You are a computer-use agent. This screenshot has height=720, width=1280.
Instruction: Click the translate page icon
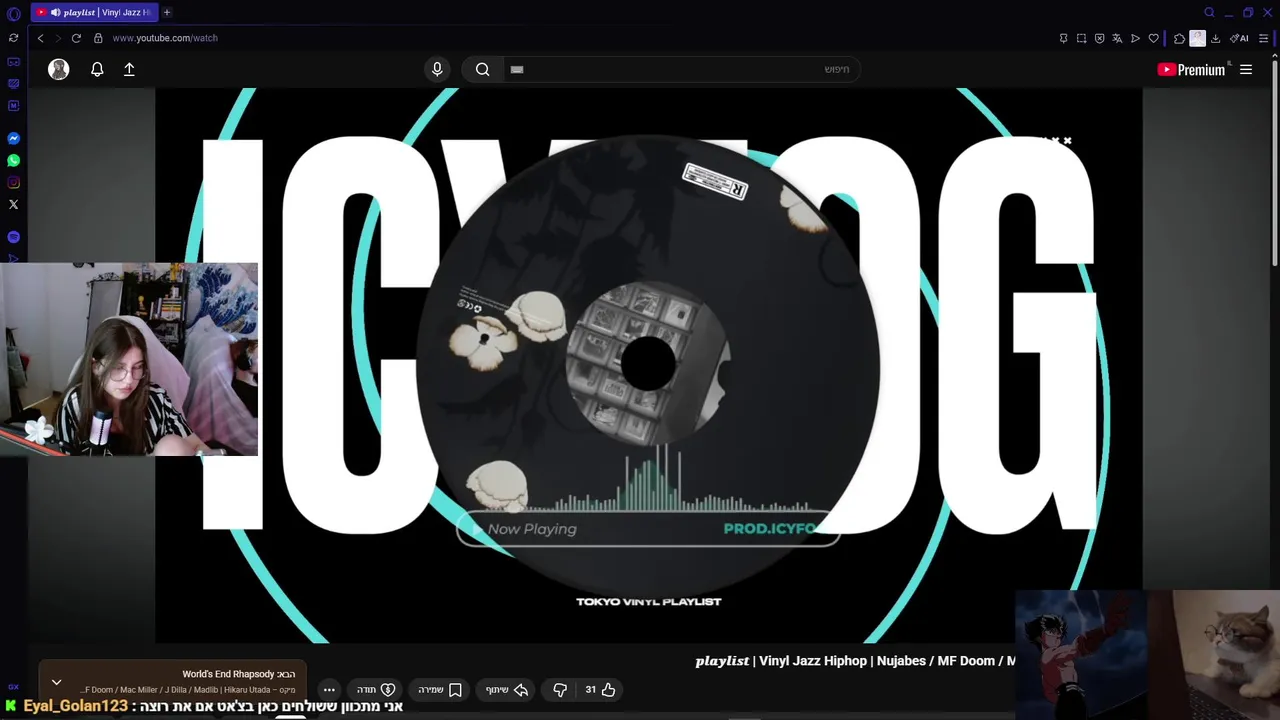[x=1117, y=38]
